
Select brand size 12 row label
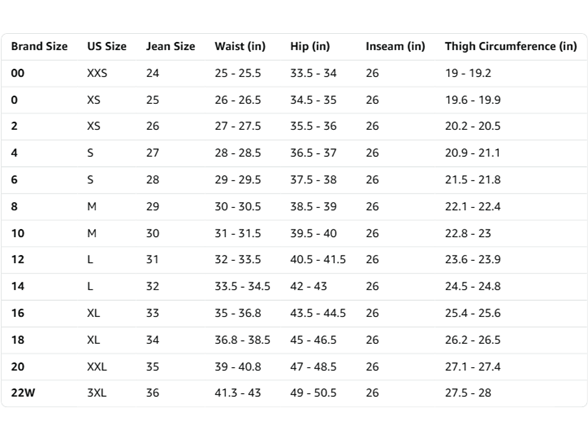(18, 259)
